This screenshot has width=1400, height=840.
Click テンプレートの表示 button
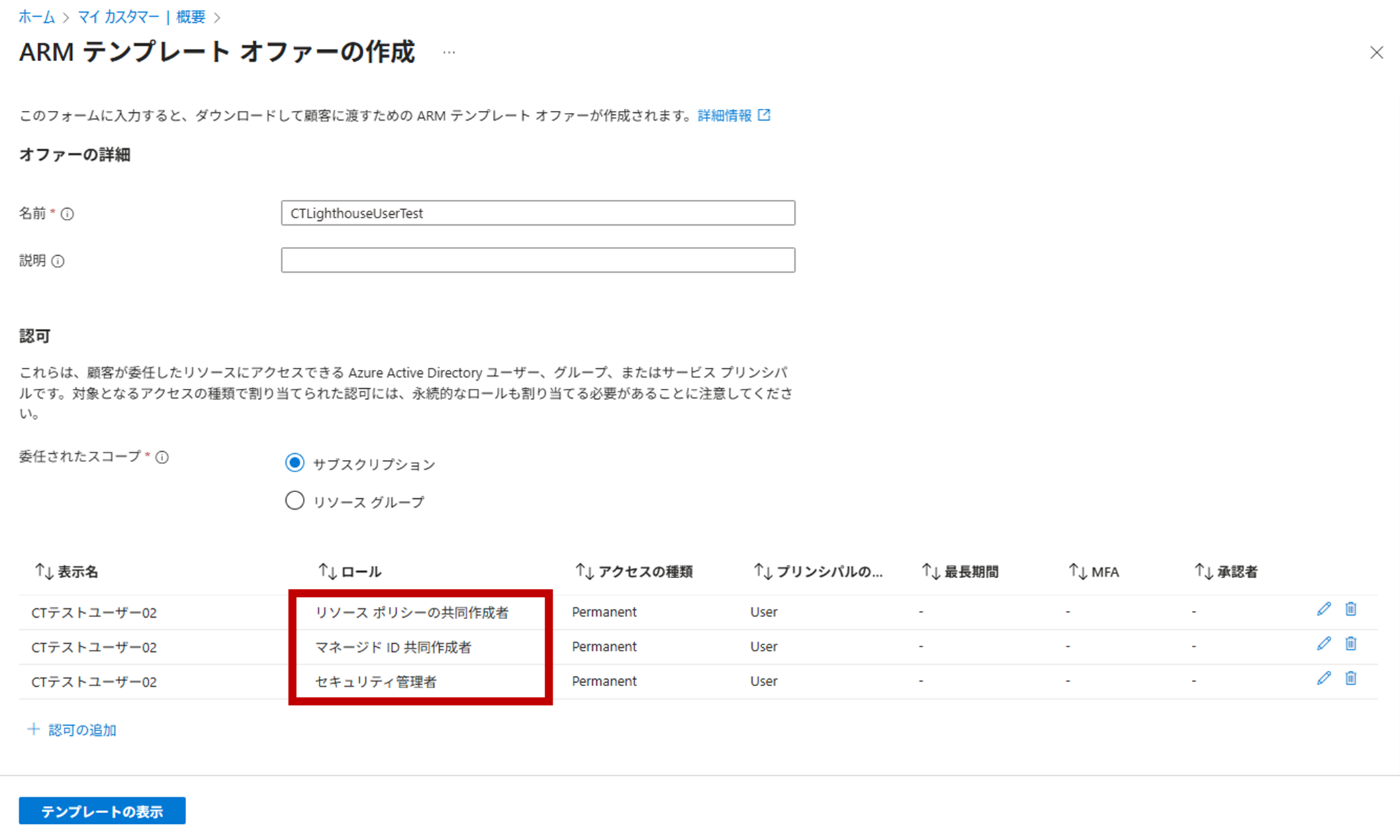click(x=102, y=811)
